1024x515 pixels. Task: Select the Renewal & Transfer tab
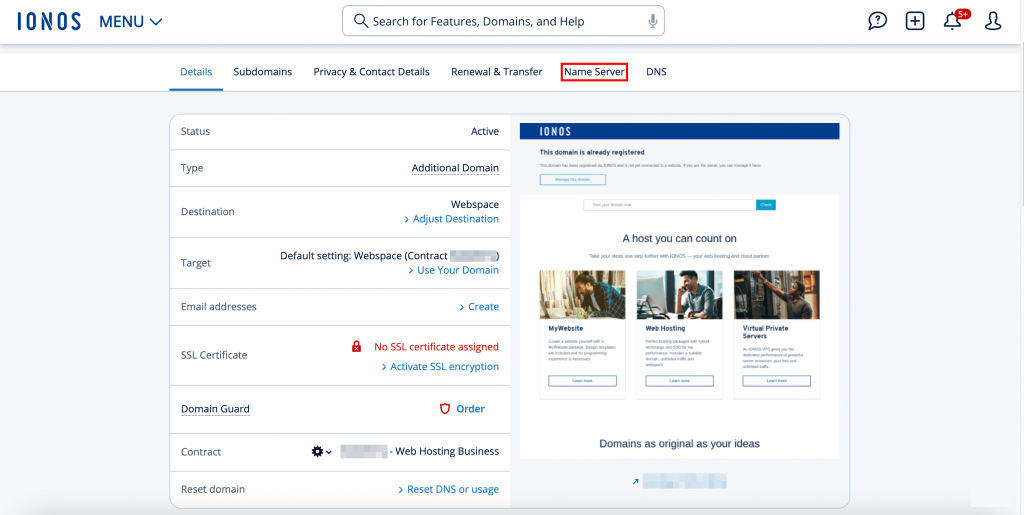click(496, 72)
